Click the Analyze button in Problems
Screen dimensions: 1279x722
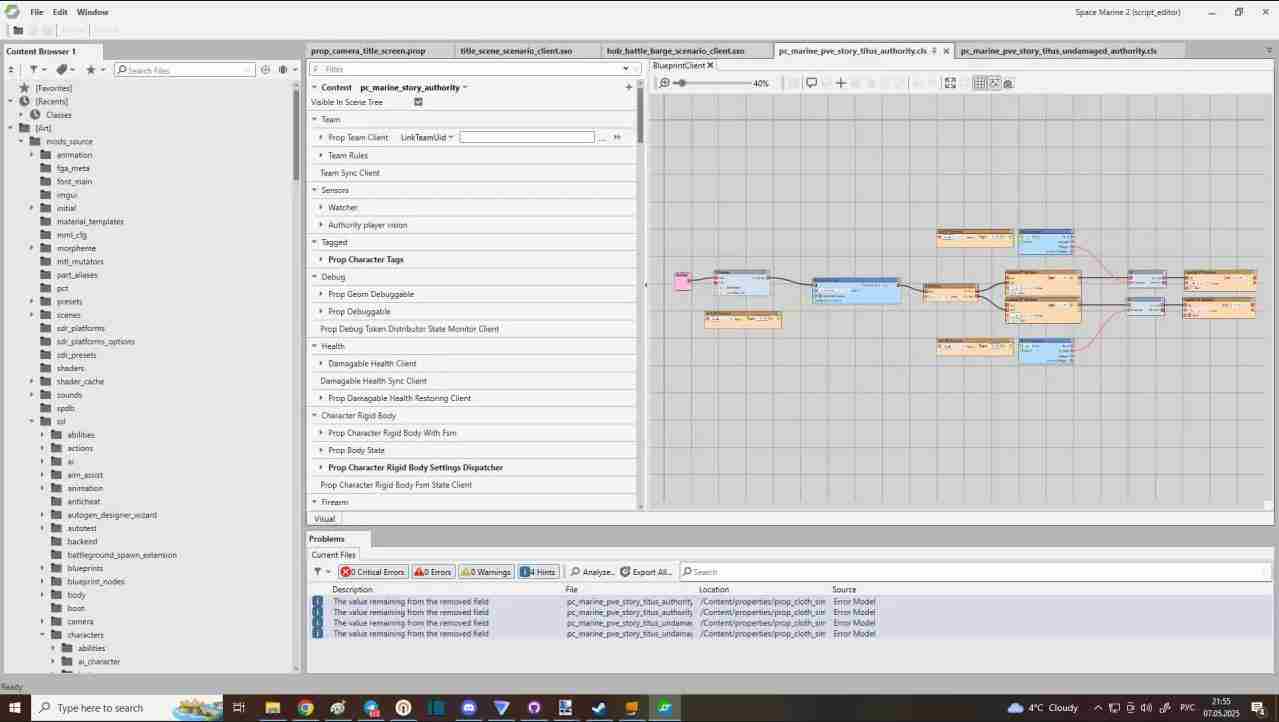pos(591,572)
